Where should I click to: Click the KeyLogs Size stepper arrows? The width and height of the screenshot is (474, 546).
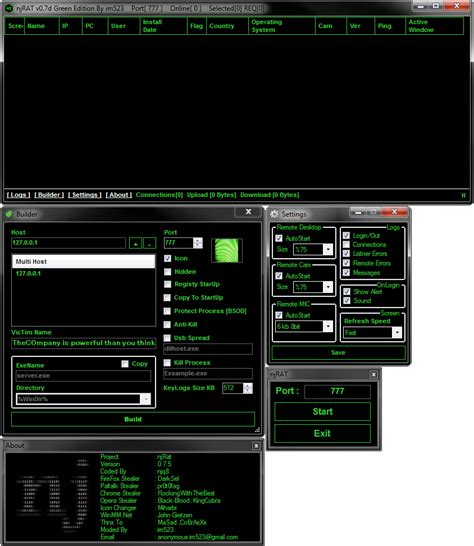click(248, 388)
